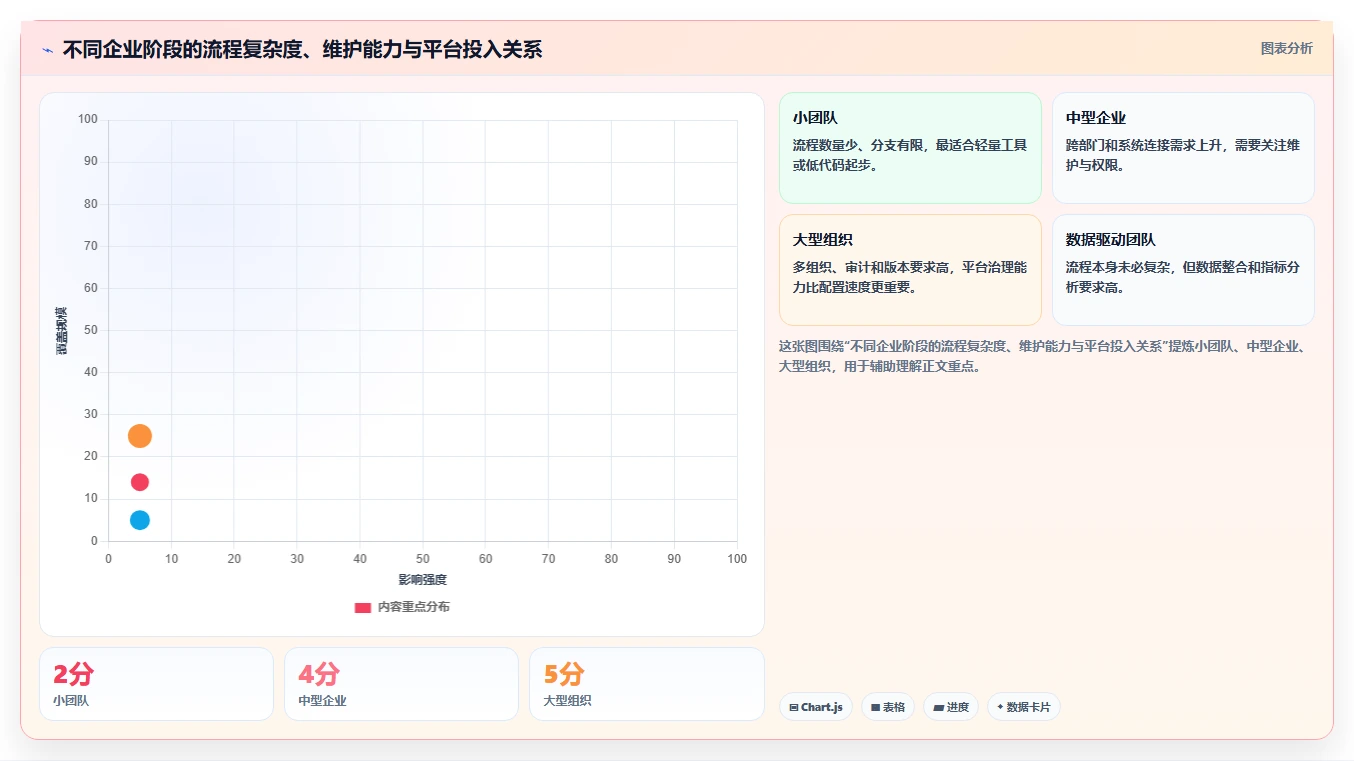The width and height of the screenshot is (1354, 761).
Task: Click the summary paragraph starting 这张图围绕
Action: coord(1045,356)
